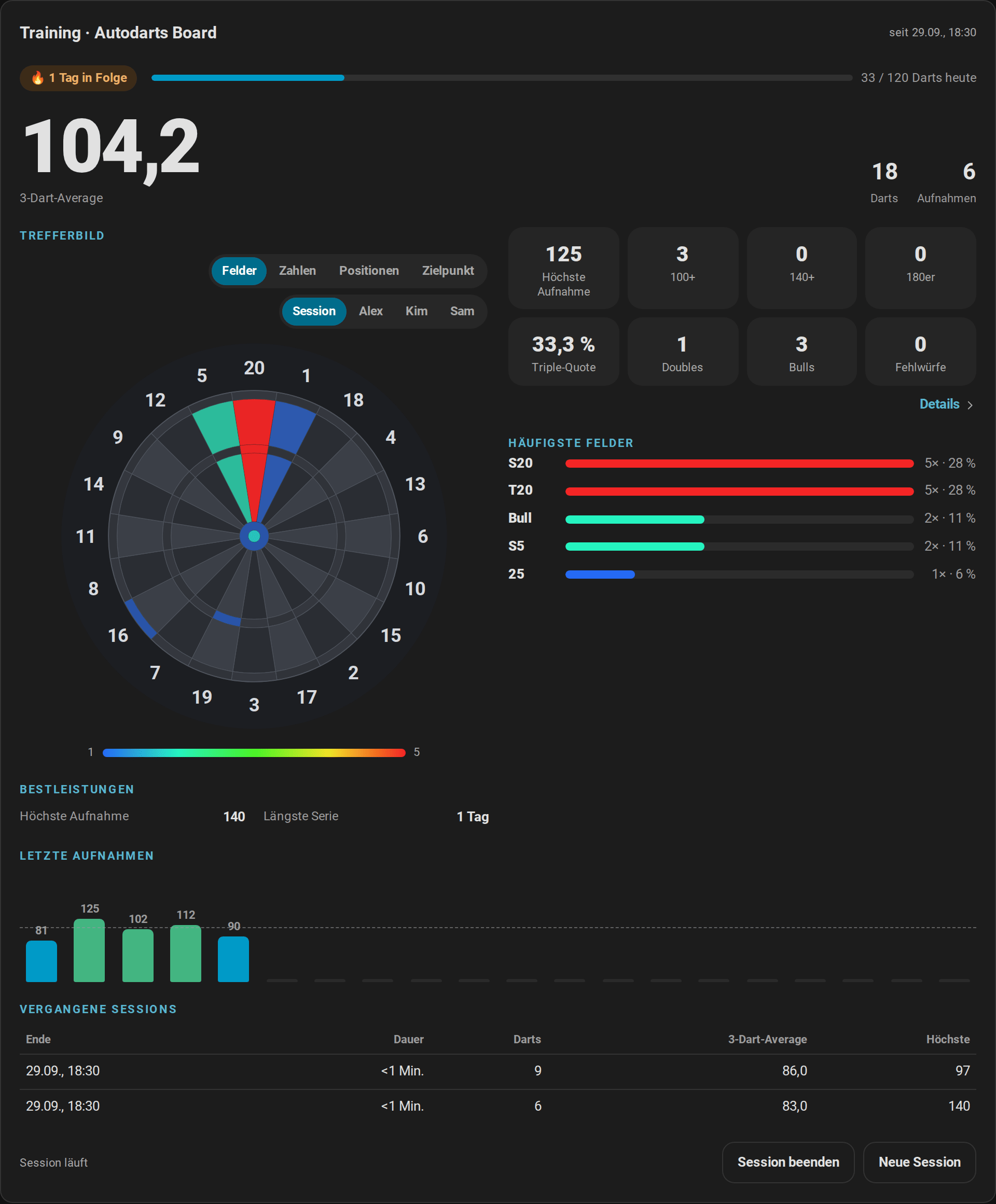This screenshot has height=1204, width=996.
Task: Select the Felder view tab
Action: pyautogui.click(x=239, y=271)
